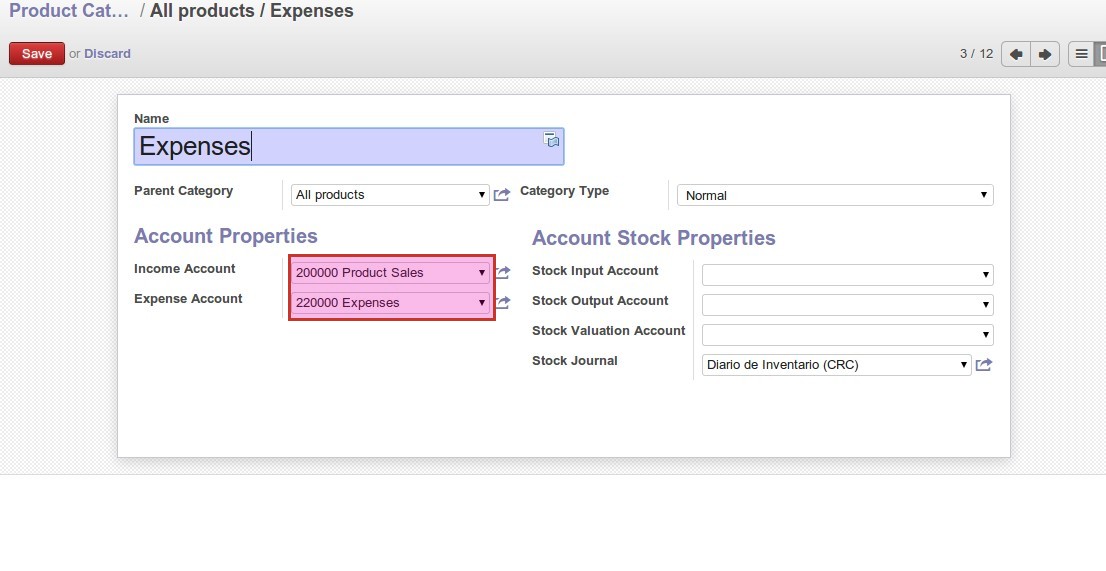
Task: Click the Name input field
Action: click(340, 146)
